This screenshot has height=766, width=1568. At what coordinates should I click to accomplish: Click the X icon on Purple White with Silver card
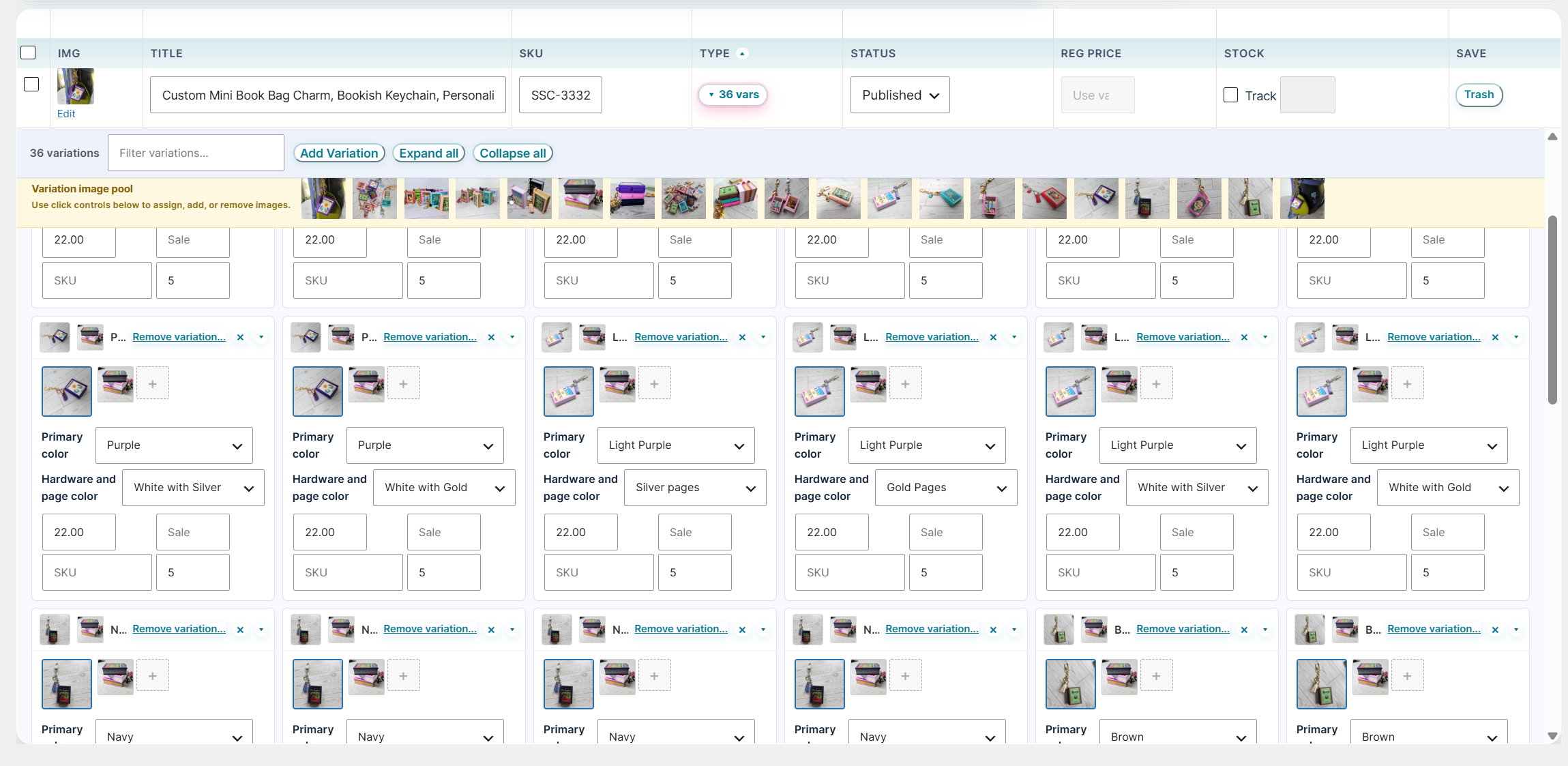pos(240,337)
